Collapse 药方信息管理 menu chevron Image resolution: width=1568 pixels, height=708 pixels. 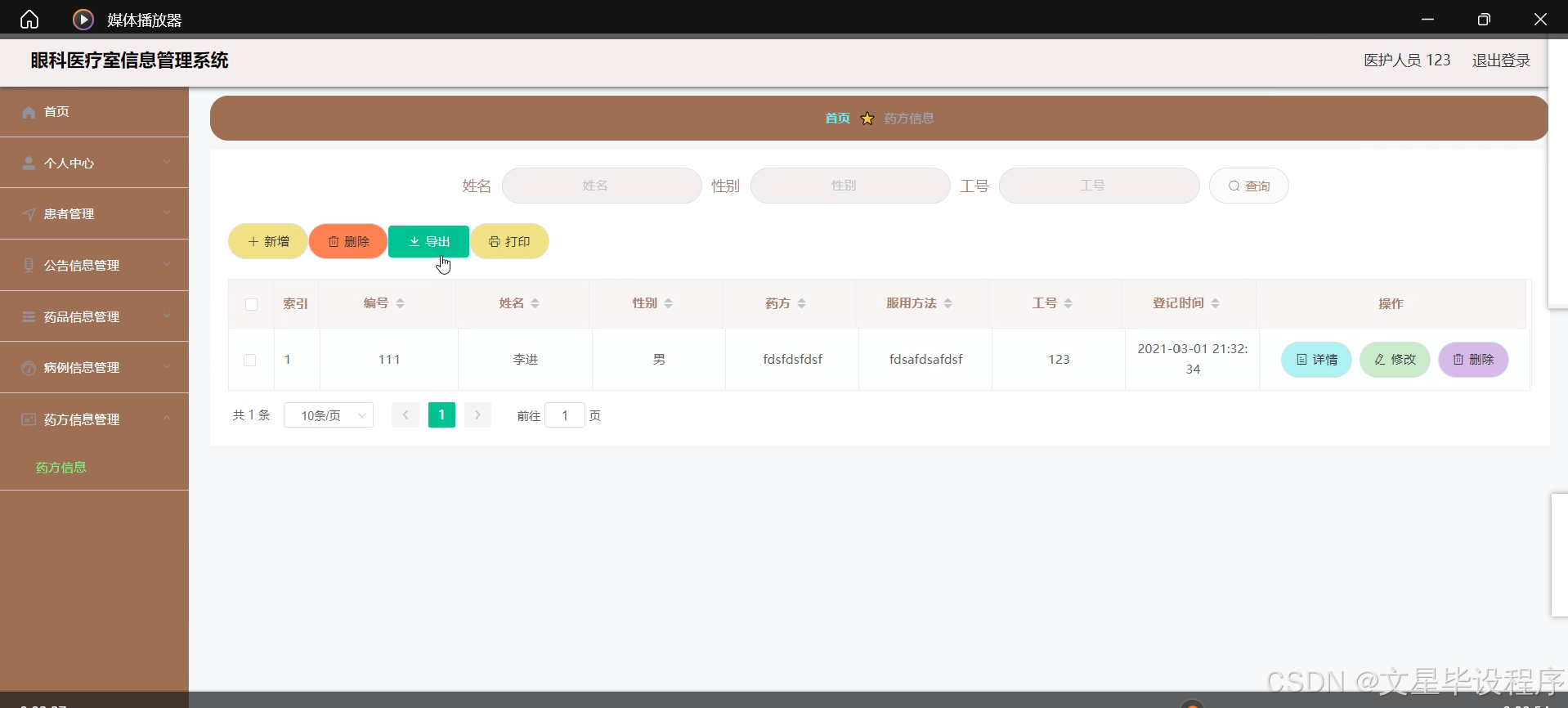[x=167, y=418]
